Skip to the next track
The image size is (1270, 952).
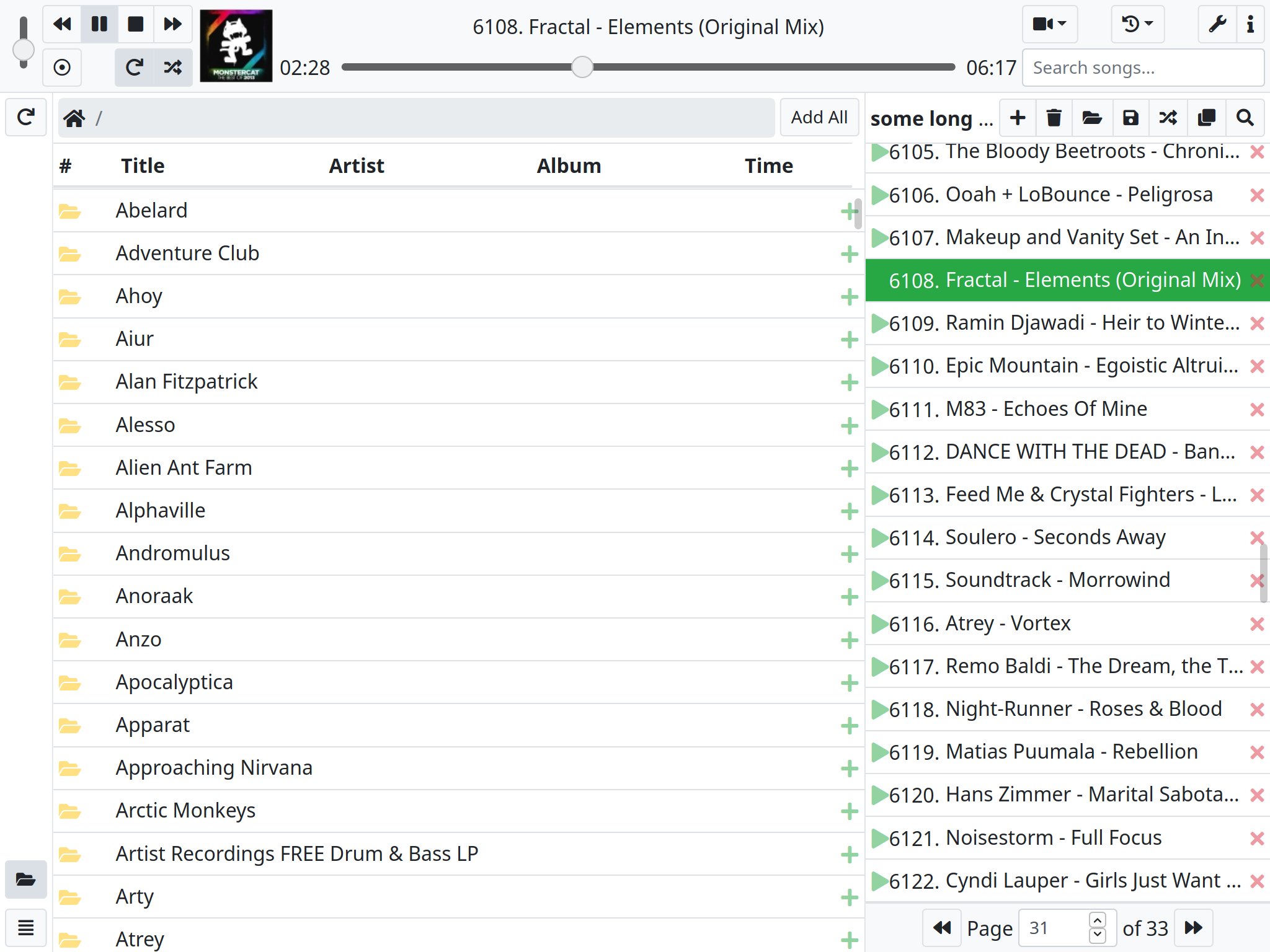pos(172,24)
